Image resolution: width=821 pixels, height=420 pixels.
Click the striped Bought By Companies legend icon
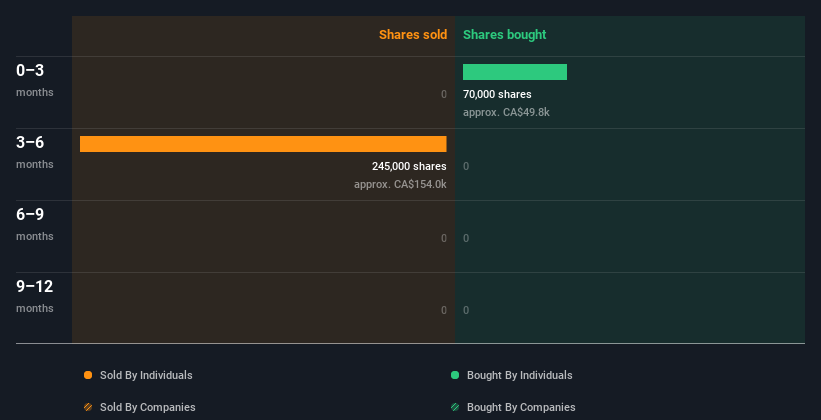(x=455, y=407)
